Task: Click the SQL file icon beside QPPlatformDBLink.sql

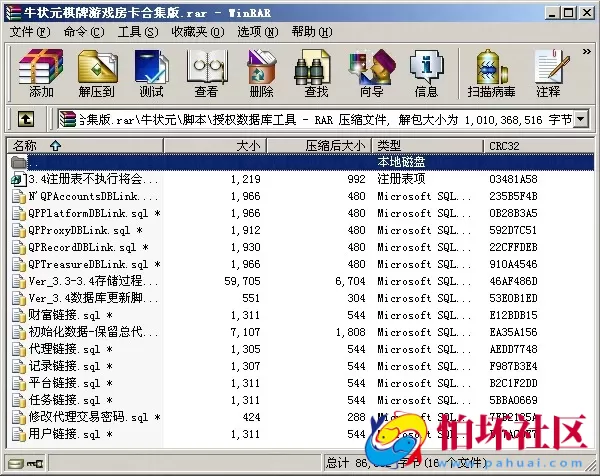Action: tap(19, 213)
